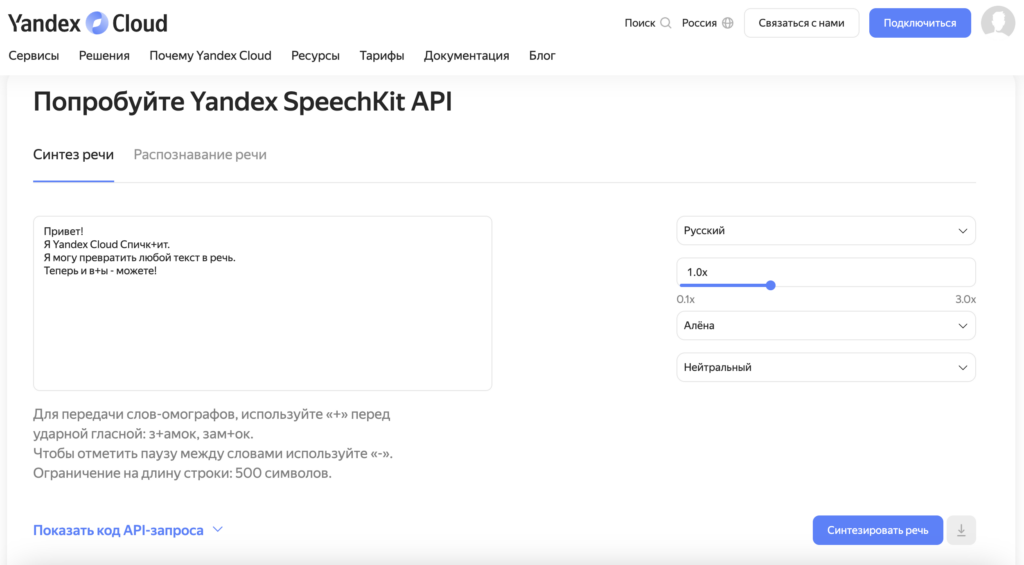
Task: Click the search magnifier icon
Action: pyautogui.click(x=666, y=23)
